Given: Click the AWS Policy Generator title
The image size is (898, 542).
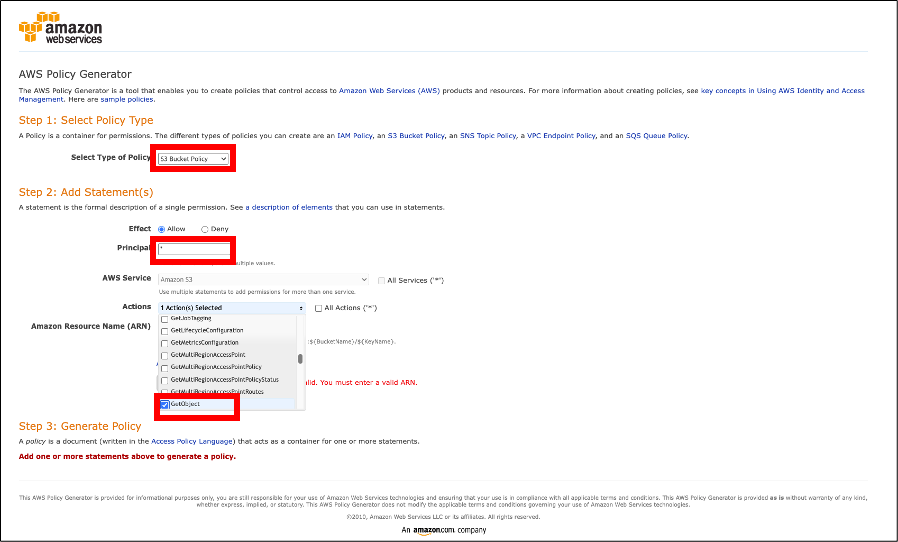Looking at the screenshot, I should click(75, 74).
